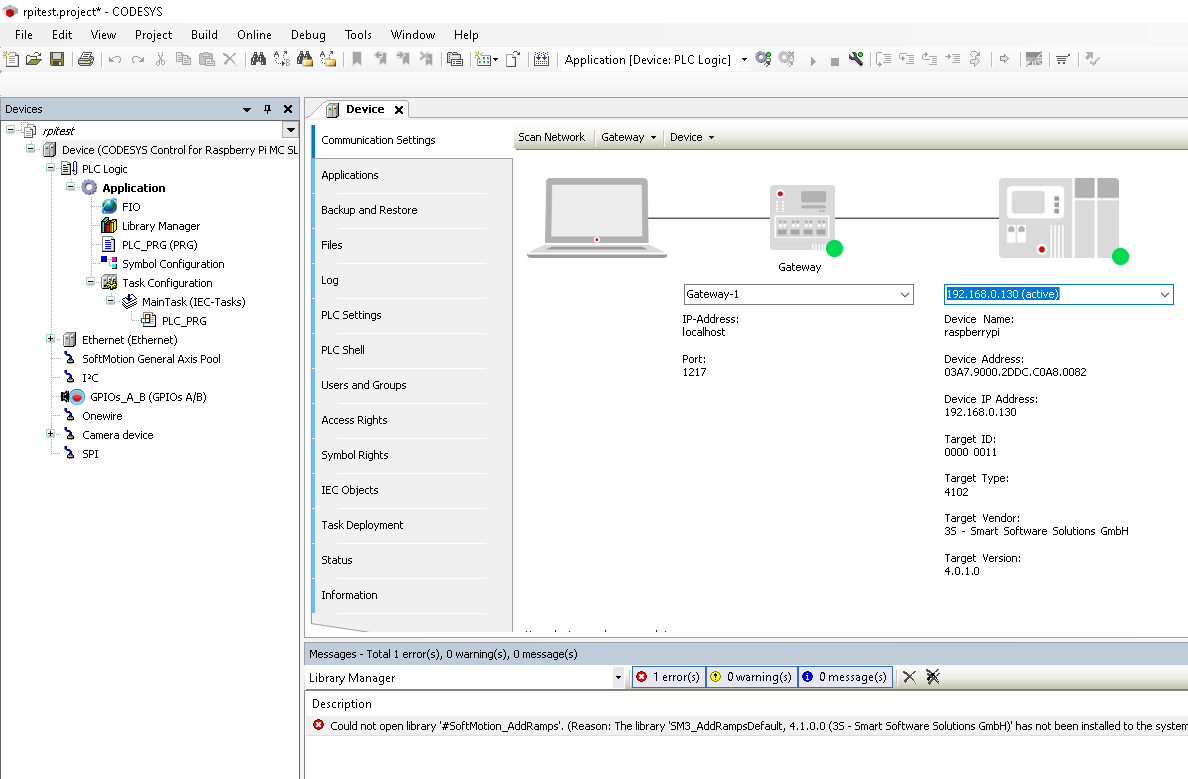
Task: Click the Cut scissors icon
Action: 160,59
